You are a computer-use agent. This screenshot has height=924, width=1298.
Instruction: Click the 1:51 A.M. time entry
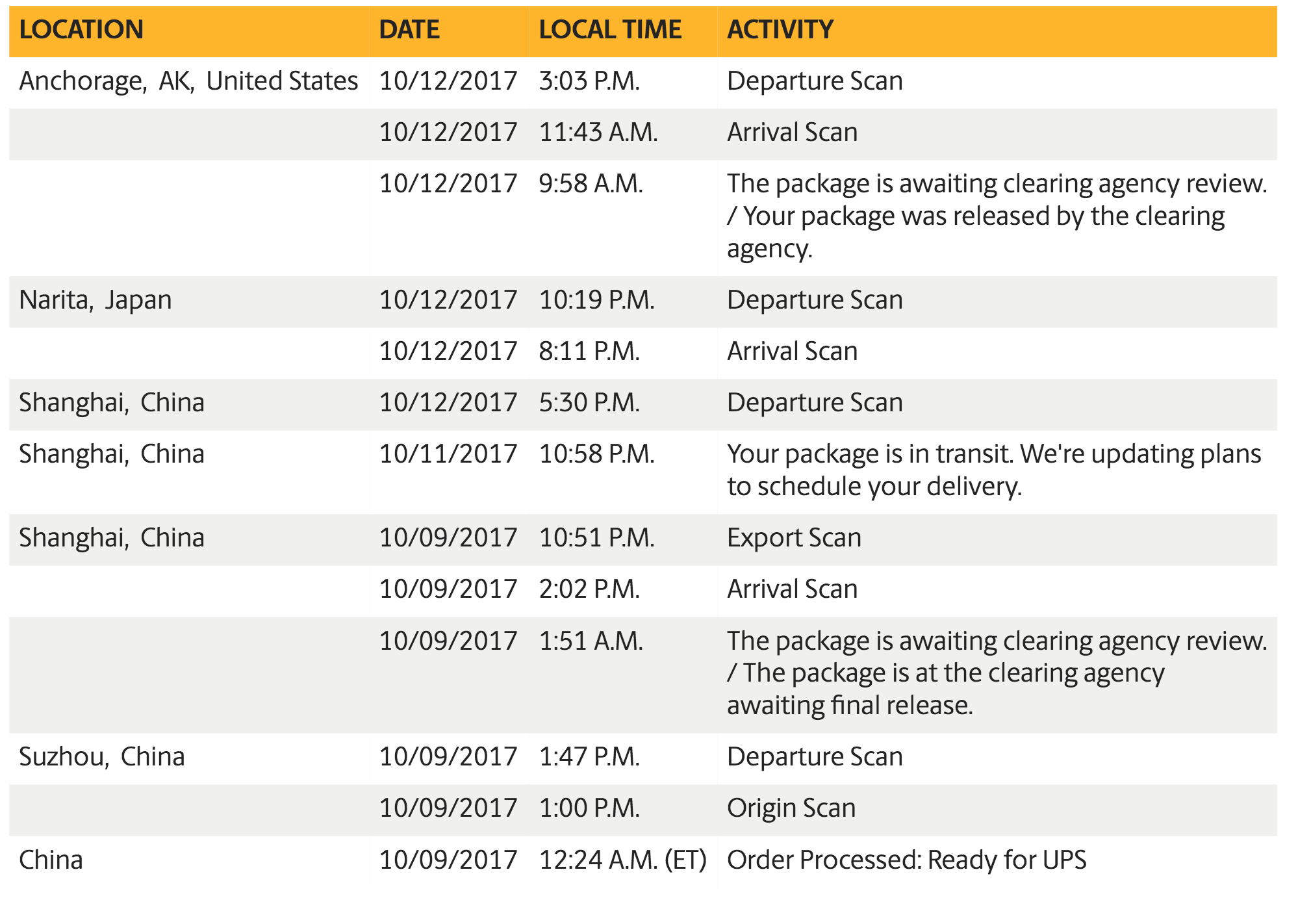(591, 641)
